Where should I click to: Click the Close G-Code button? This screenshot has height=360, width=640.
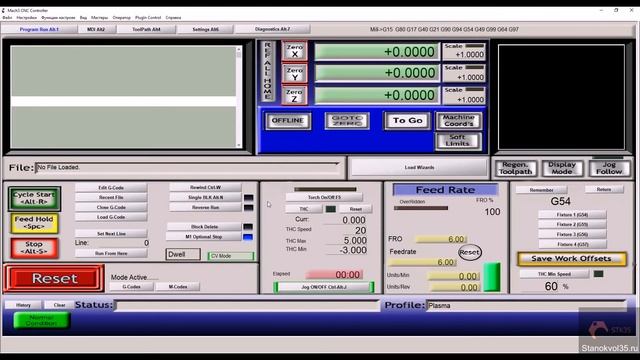(x=111, y=207)
